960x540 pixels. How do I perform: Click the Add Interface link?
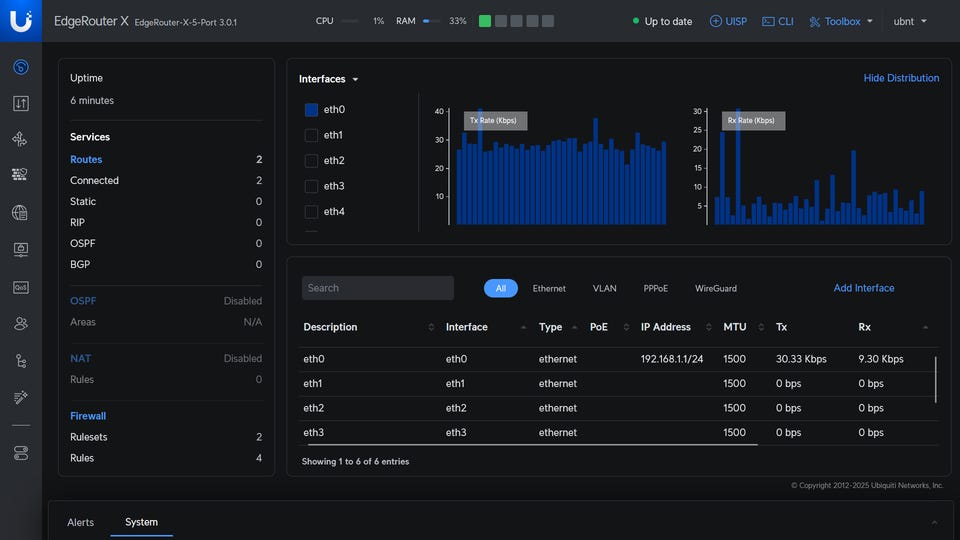pyautogui.click(x=864, y=288)
